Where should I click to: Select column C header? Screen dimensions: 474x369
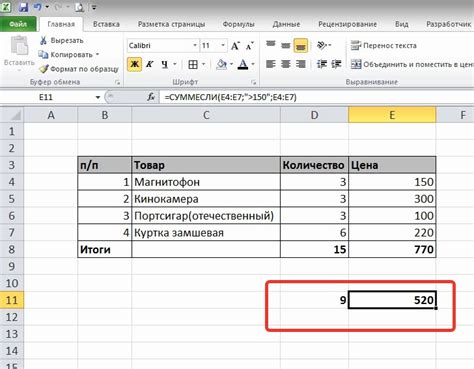(x=206, y=115)
